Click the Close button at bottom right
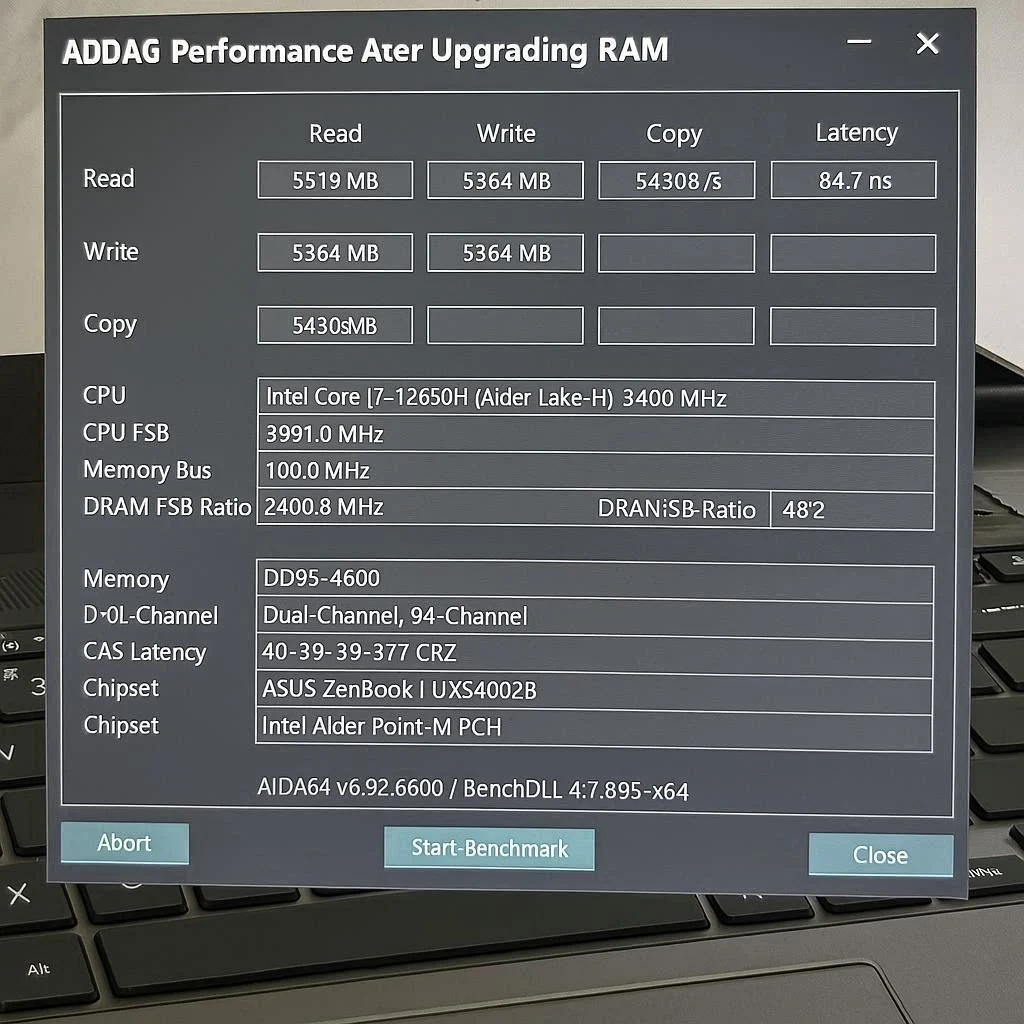The width and height of the screenshot is (1024, 1024). (880, 855)
